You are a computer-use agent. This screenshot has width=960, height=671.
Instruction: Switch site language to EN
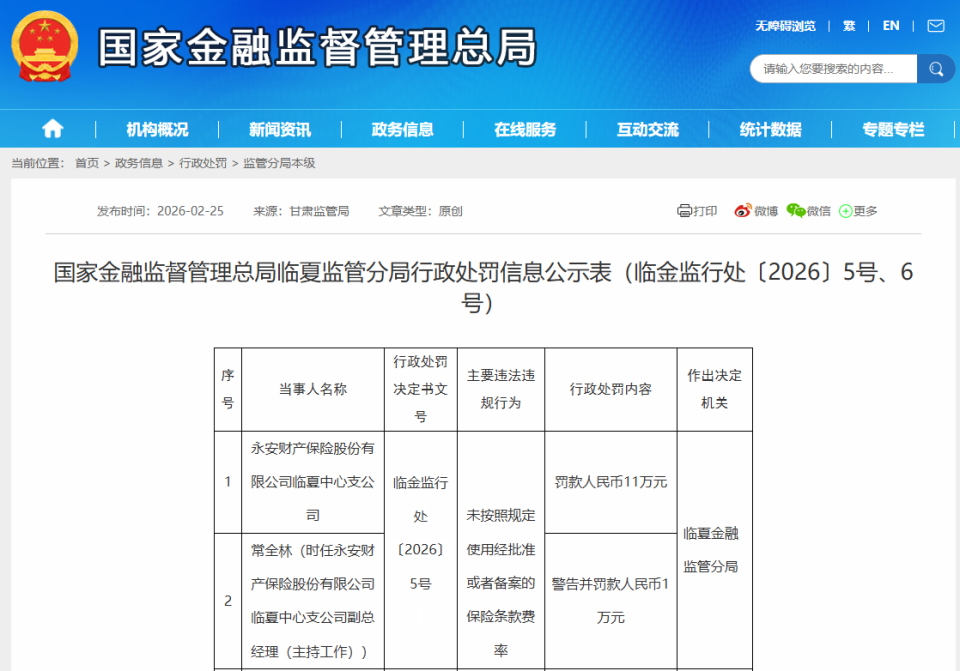coord(891,25)
